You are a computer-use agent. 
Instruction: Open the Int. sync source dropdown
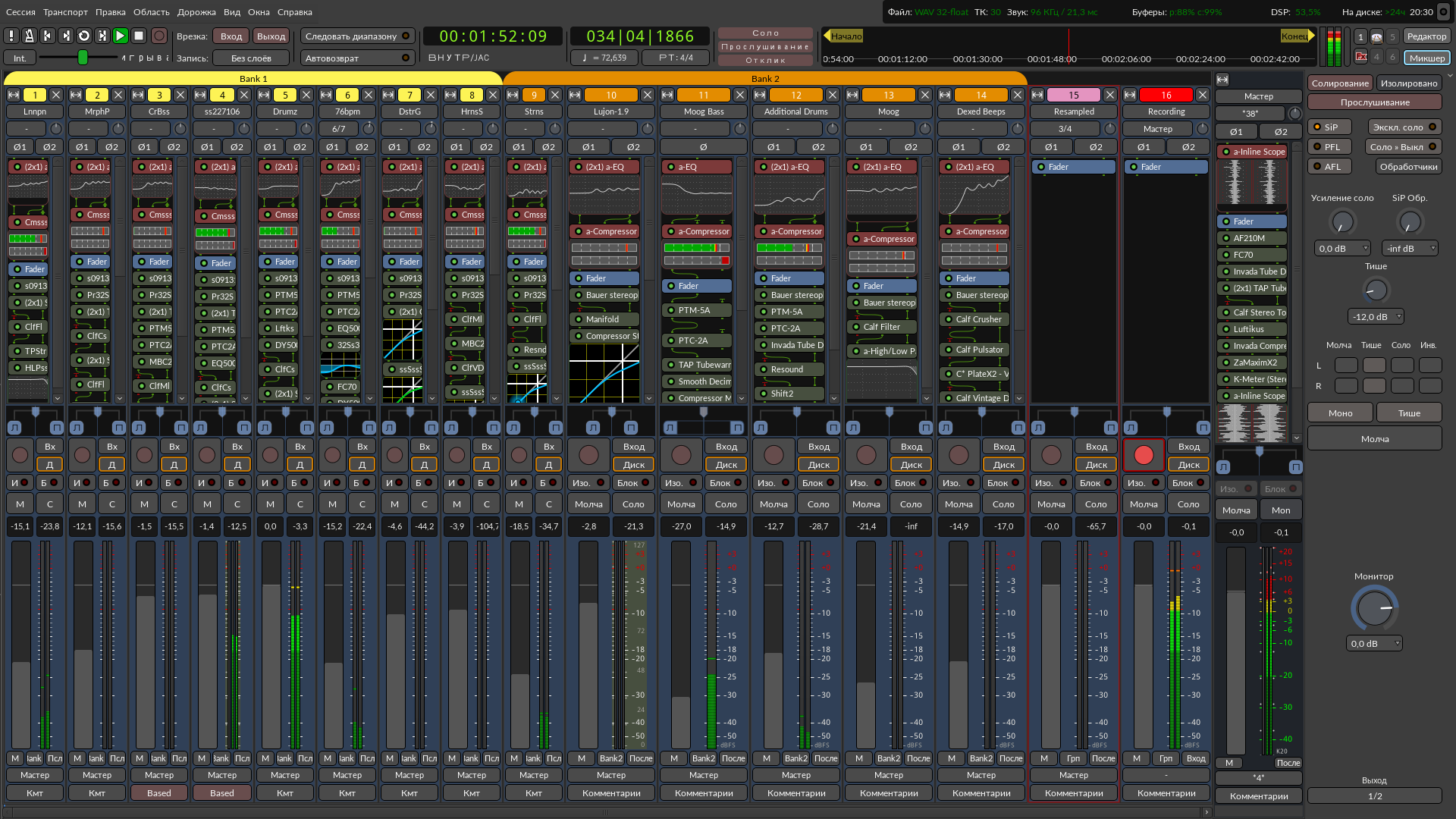[20, 58]
